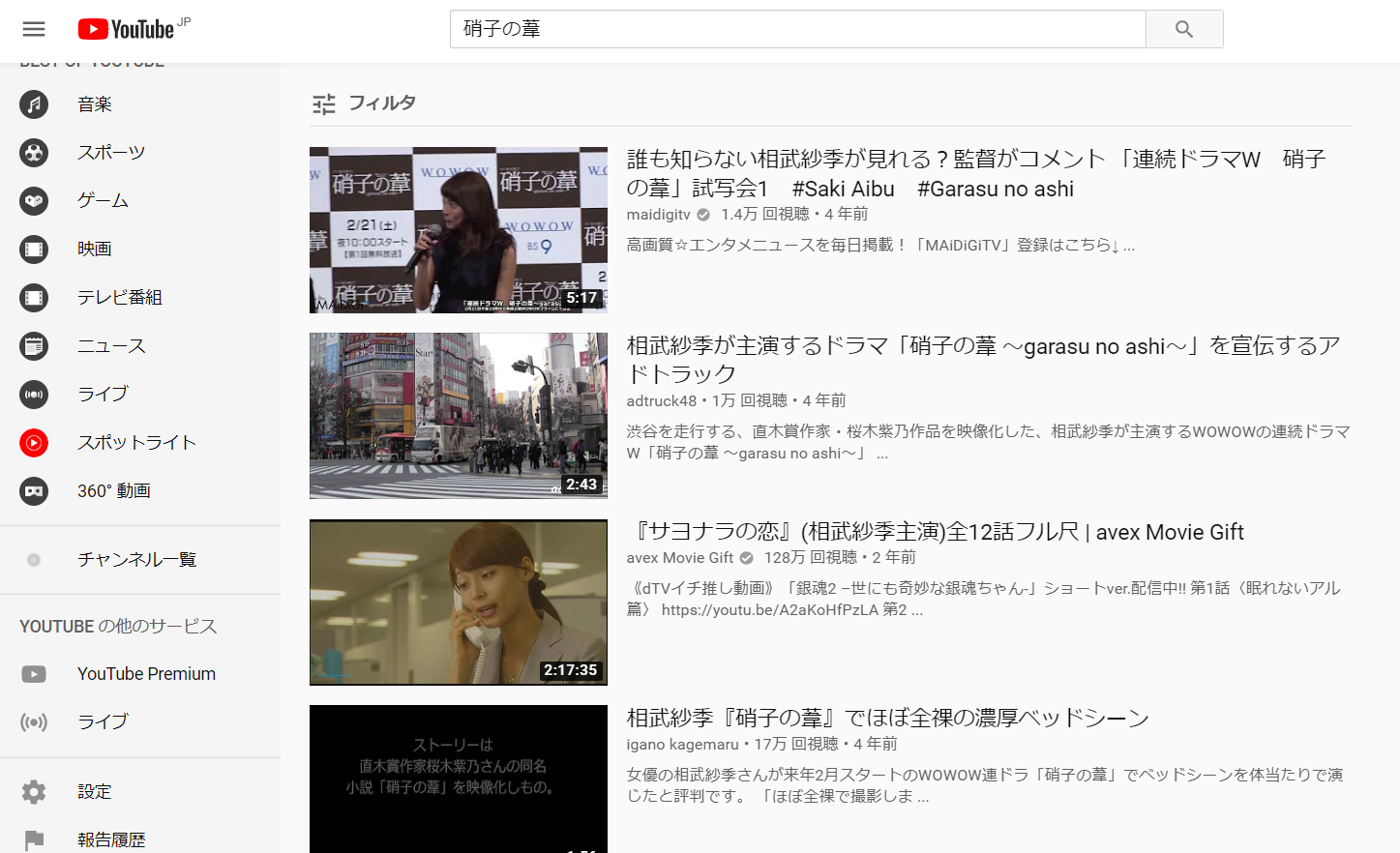Click description starting 女優の相武紗季さんが
The width and height of the screenshot is (1400, 853).
pos(984,785)
